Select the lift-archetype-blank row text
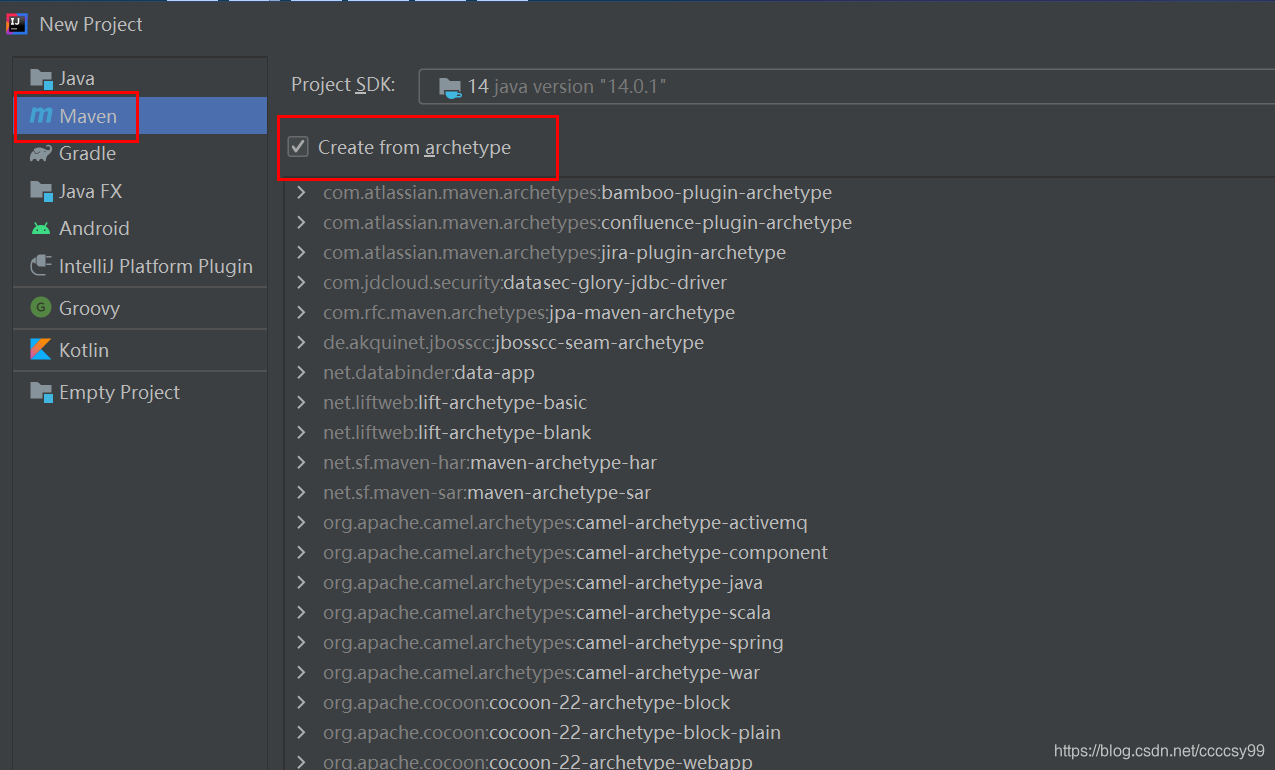Viewport: 1275px width, 770px height. pyautogui.click(x=457, y=433)
